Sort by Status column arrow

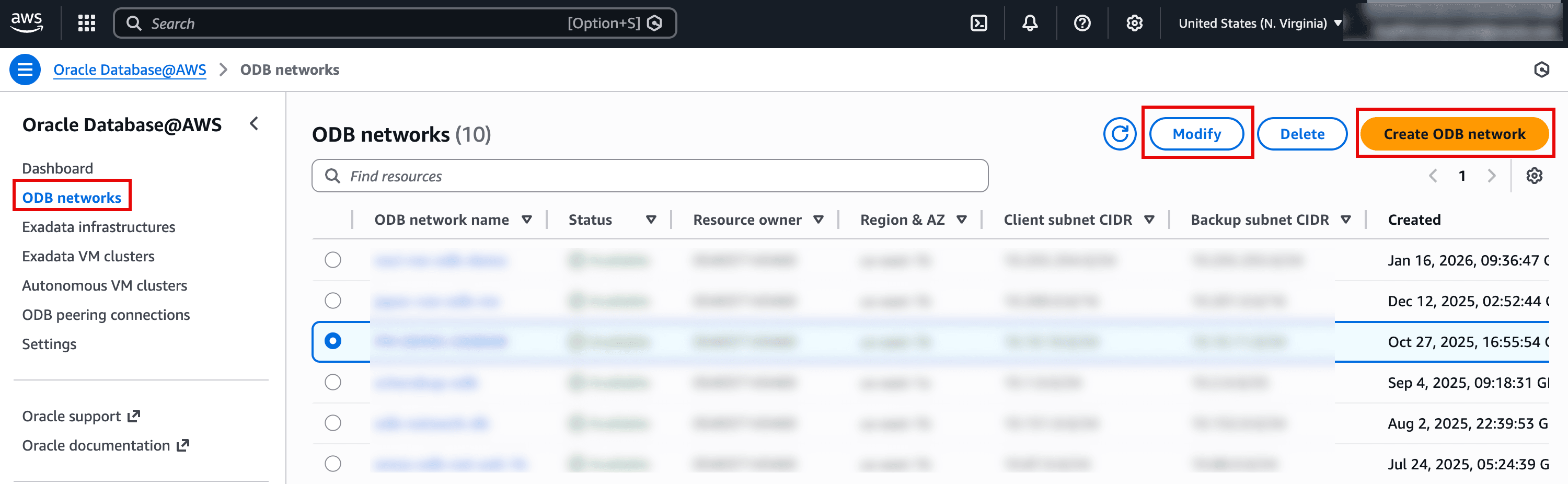[651, 220]
